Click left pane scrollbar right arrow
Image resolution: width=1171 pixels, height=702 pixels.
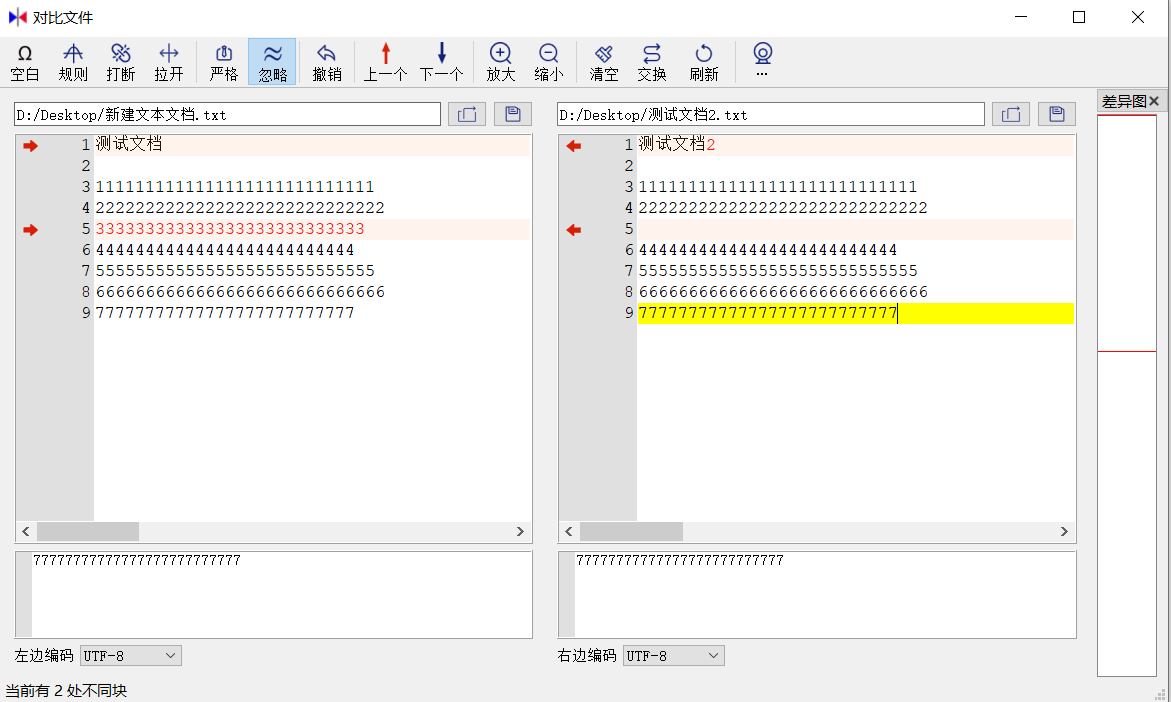pos(521,532)
